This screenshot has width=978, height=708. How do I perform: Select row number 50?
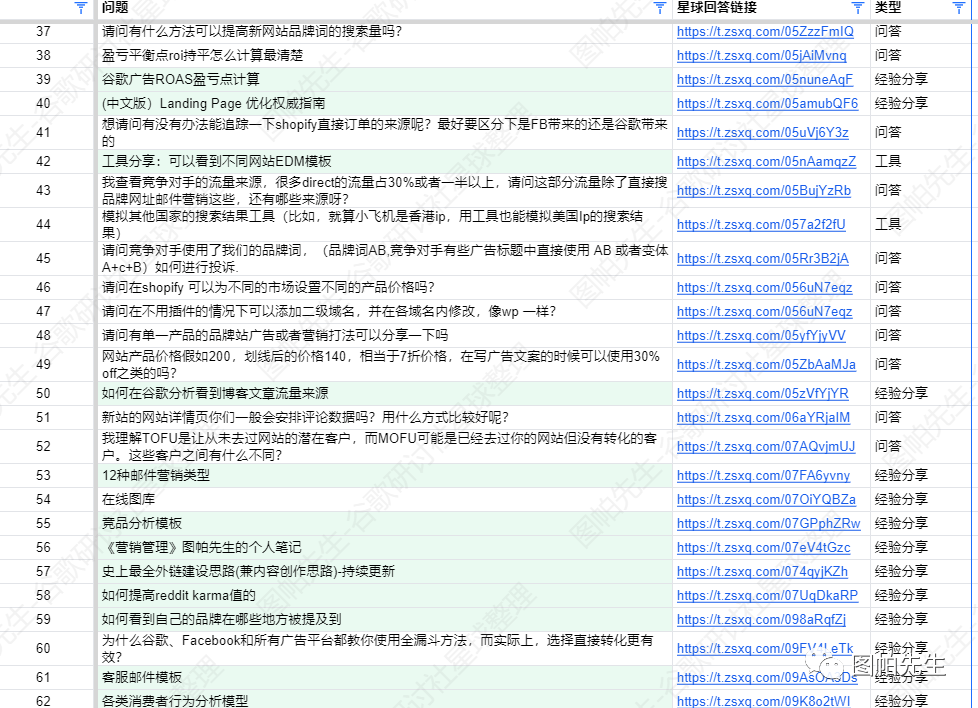coord(45,393)
